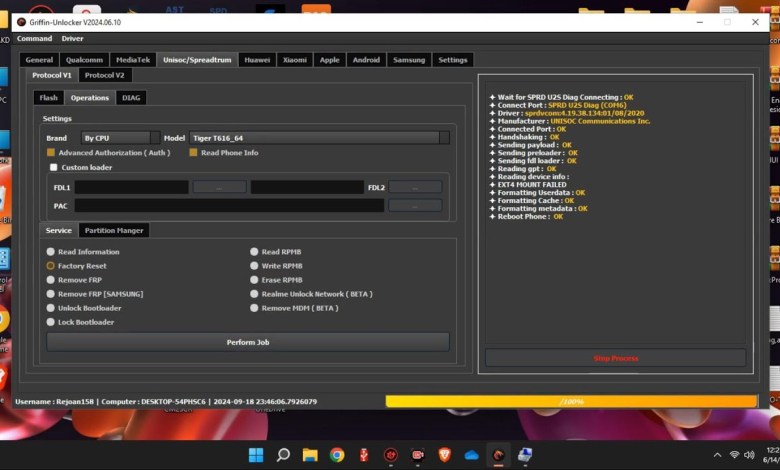Switch to the Partition Manger tab
The height and width of the screenshot is (470, 780).
tap(113, 230)
